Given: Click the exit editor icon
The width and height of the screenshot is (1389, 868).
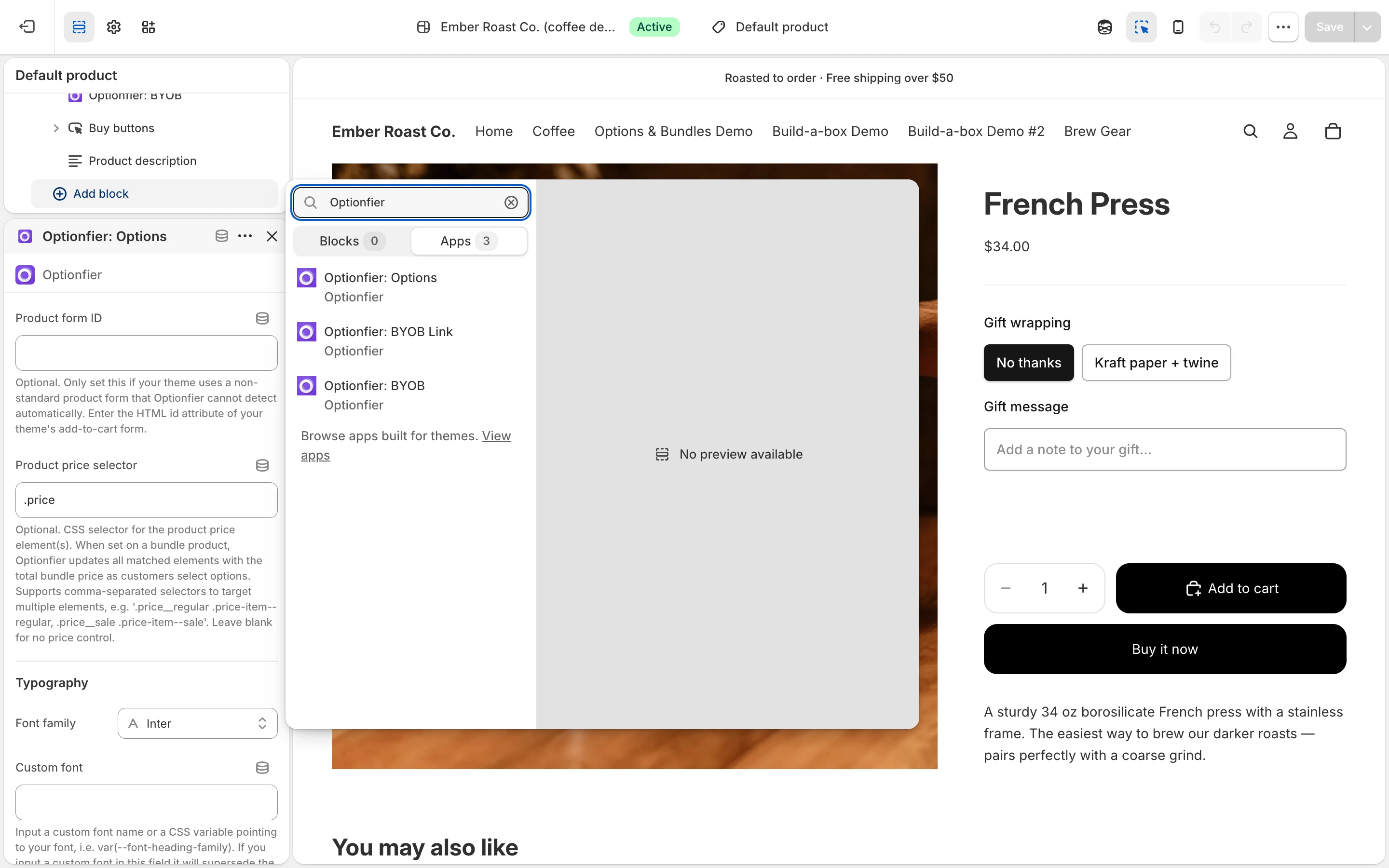Looking at the screenshot, I should point(27,27).
